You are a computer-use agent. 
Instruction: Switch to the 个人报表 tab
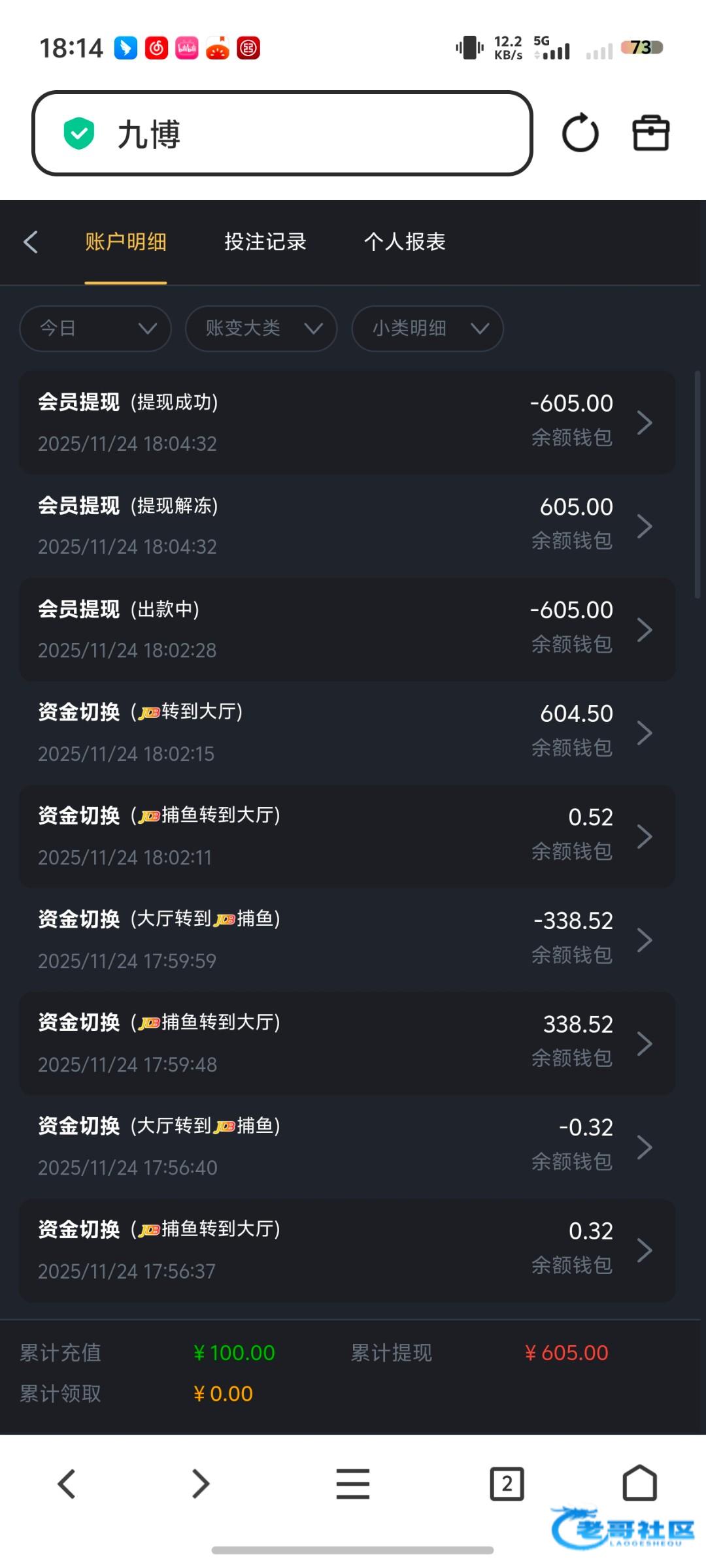405,242
